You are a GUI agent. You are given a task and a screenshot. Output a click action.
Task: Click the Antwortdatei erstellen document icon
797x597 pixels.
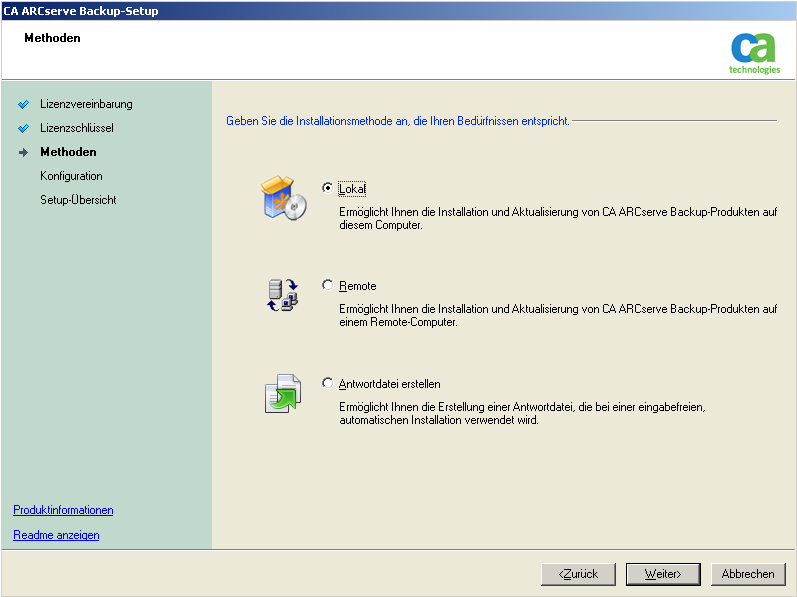pyautogui.click(x=282, y=393)
